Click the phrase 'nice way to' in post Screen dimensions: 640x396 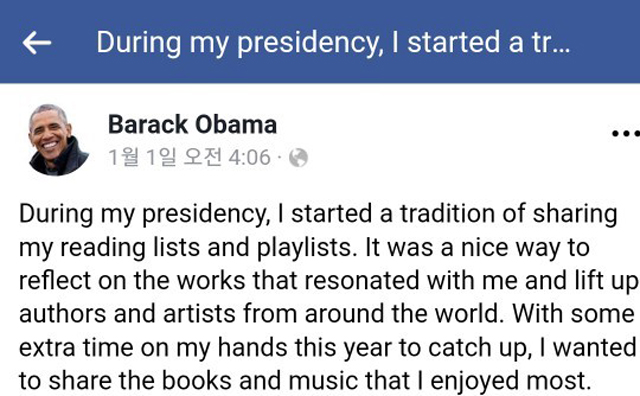coord(525,249)
